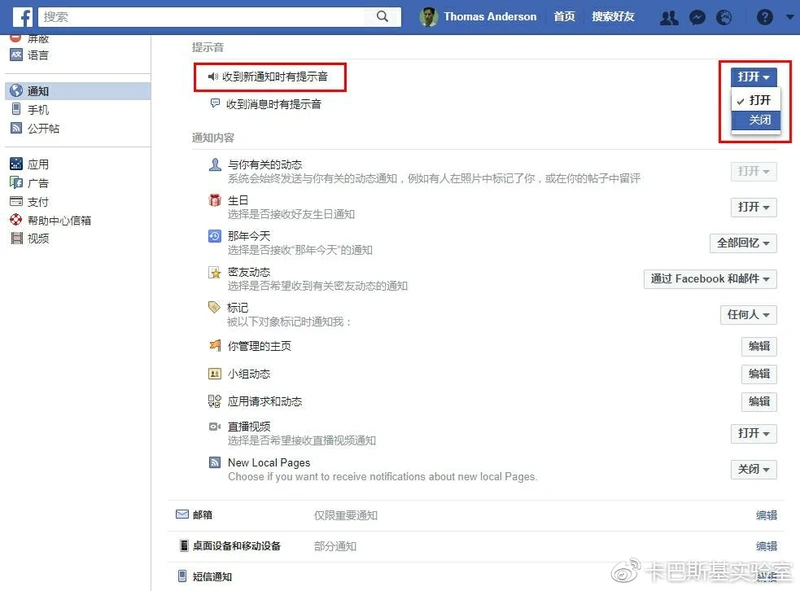This screenshot has width=800, height=591.
Task: Expand the account menu arrow
Action: (x=790, y=17)
